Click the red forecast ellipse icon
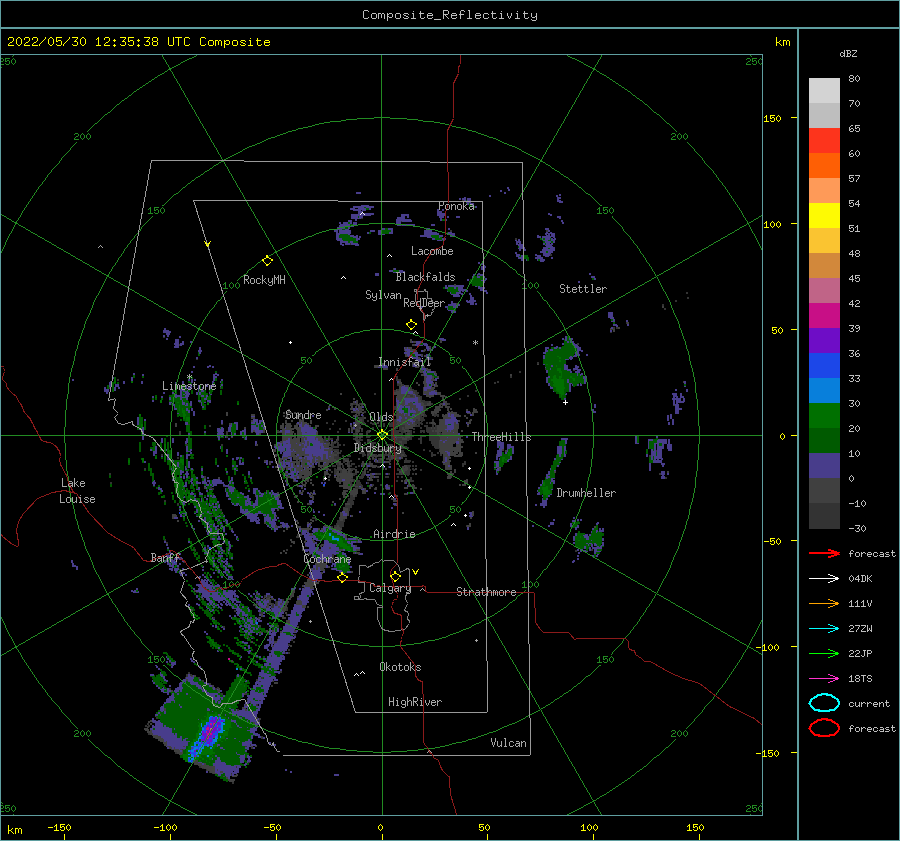 pos(824,728)
